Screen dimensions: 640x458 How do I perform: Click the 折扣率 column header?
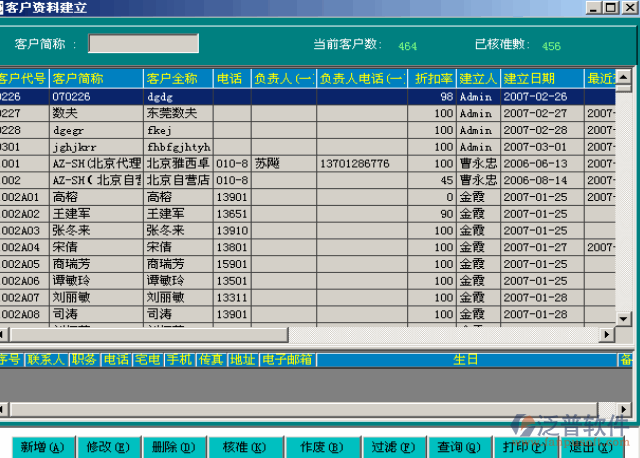[432, 79]
